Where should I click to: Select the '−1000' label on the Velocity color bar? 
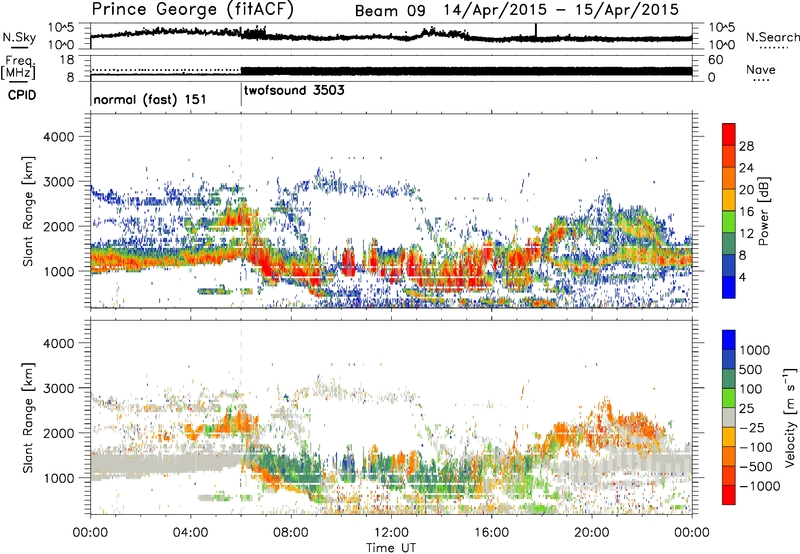[759, 486]
